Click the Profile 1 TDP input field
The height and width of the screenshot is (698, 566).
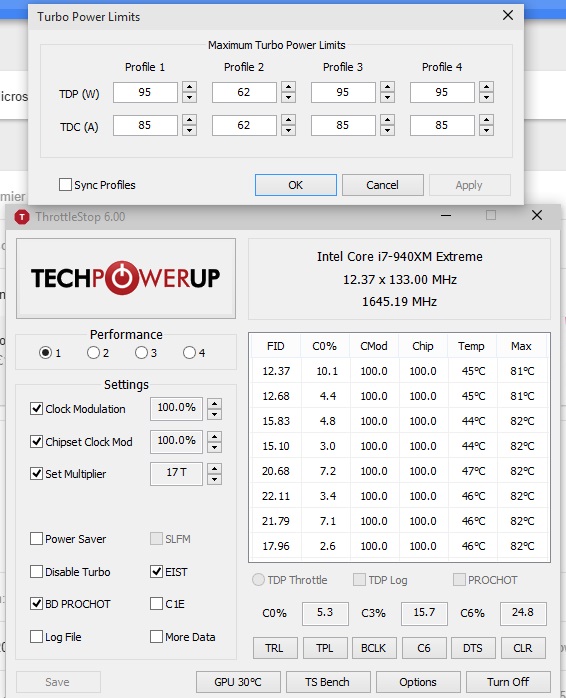[145, 92]
